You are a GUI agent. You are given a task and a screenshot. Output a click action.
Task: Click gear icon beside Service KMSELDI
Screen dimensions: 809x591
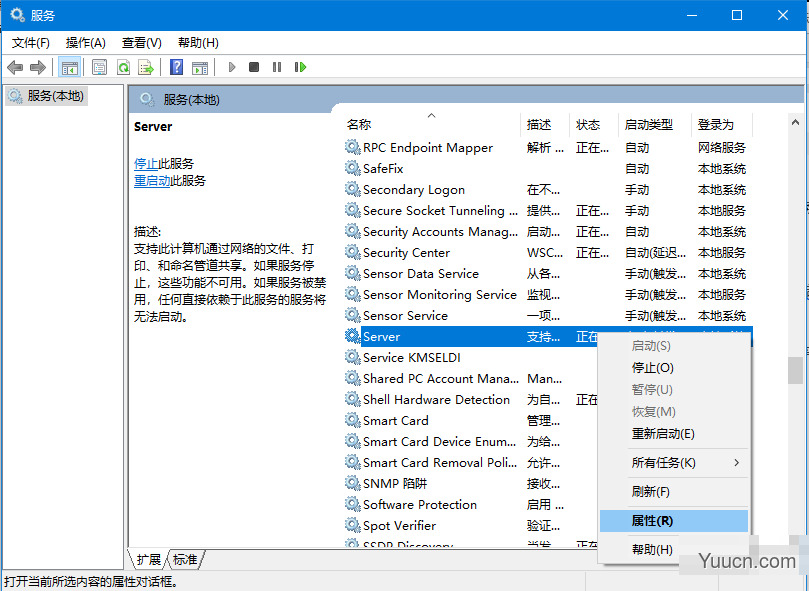(x=352, y=358)
